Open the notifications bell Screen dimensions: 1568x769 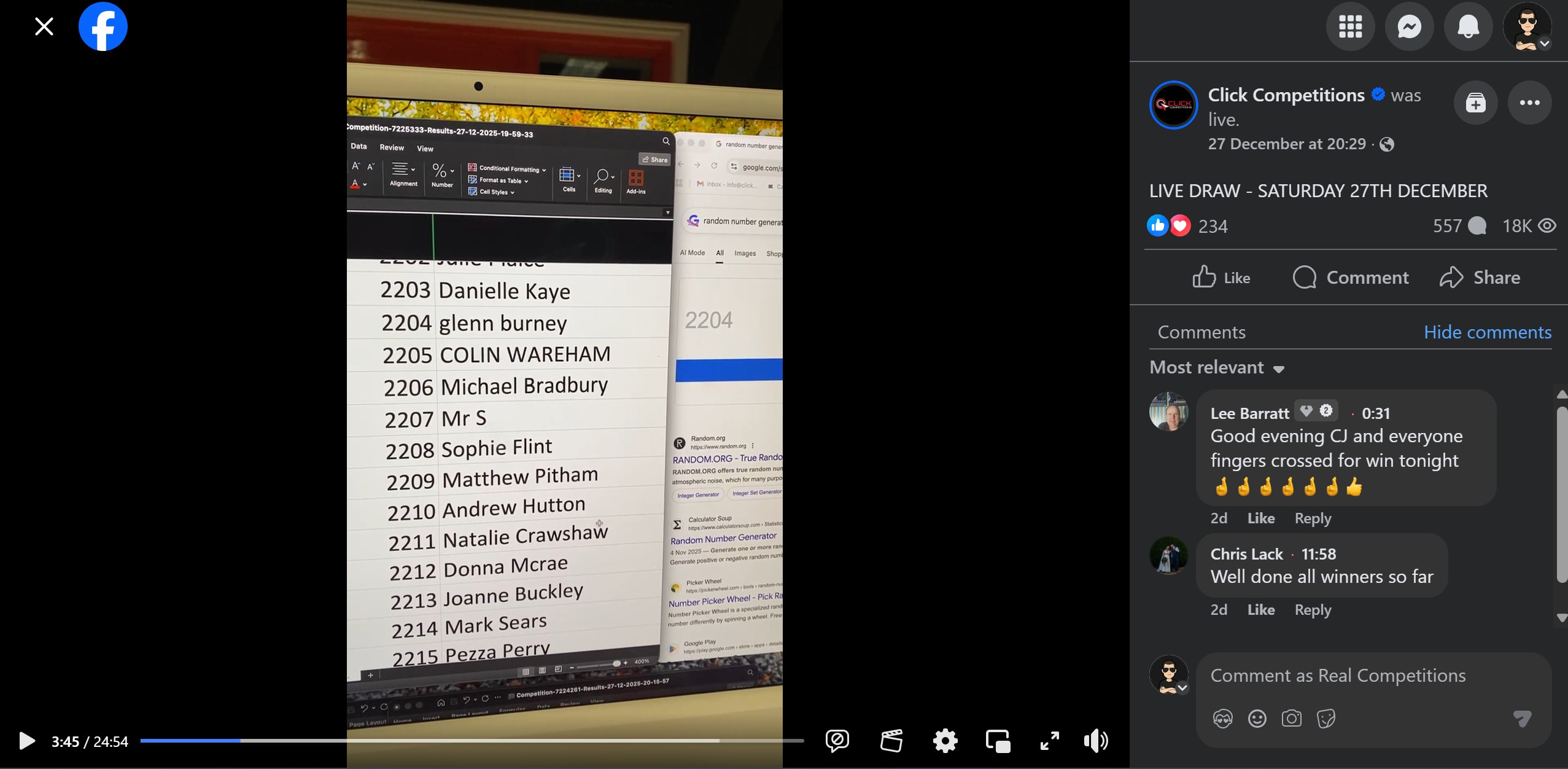[1468, 26]
